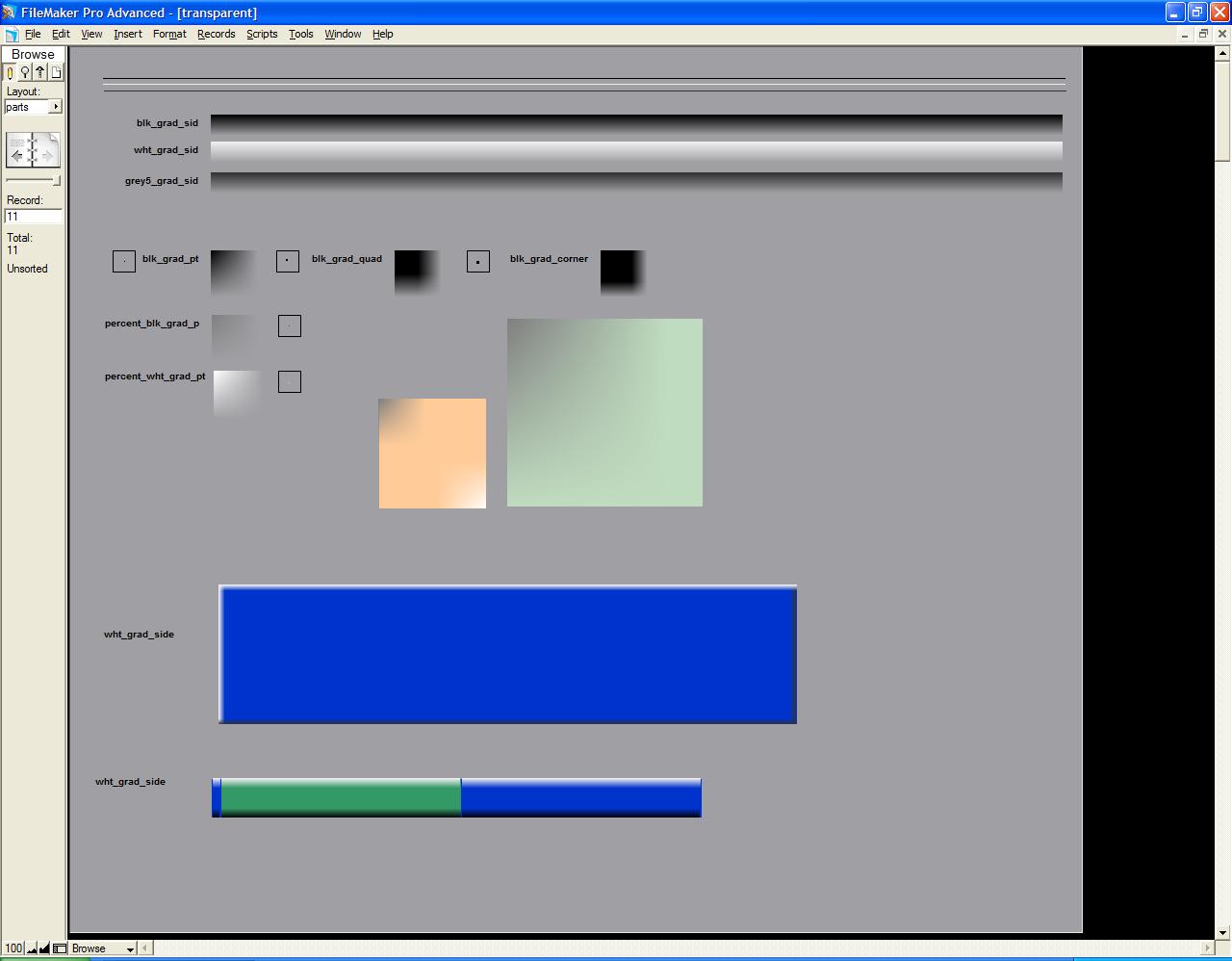The width and height of the screenshot is (1232, 961).
Task: Click the box left of blk_grad_quad label
Action: pyautogui.click(x=288, y=261)
